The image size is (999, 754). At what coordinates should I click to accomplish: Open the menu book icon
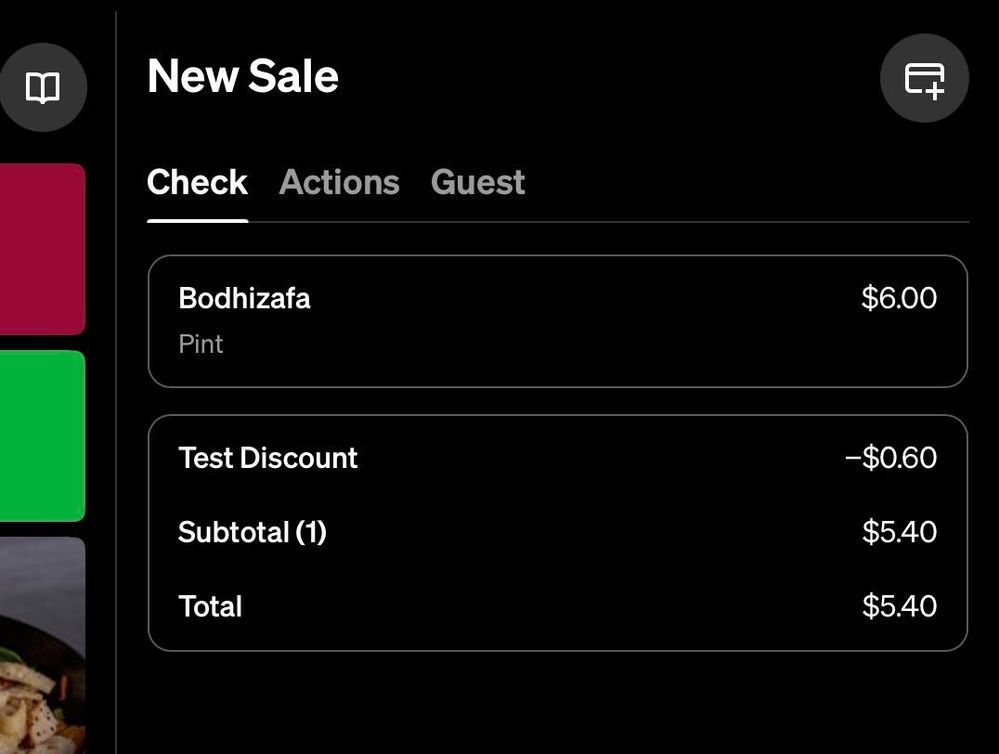pos(43,87)
